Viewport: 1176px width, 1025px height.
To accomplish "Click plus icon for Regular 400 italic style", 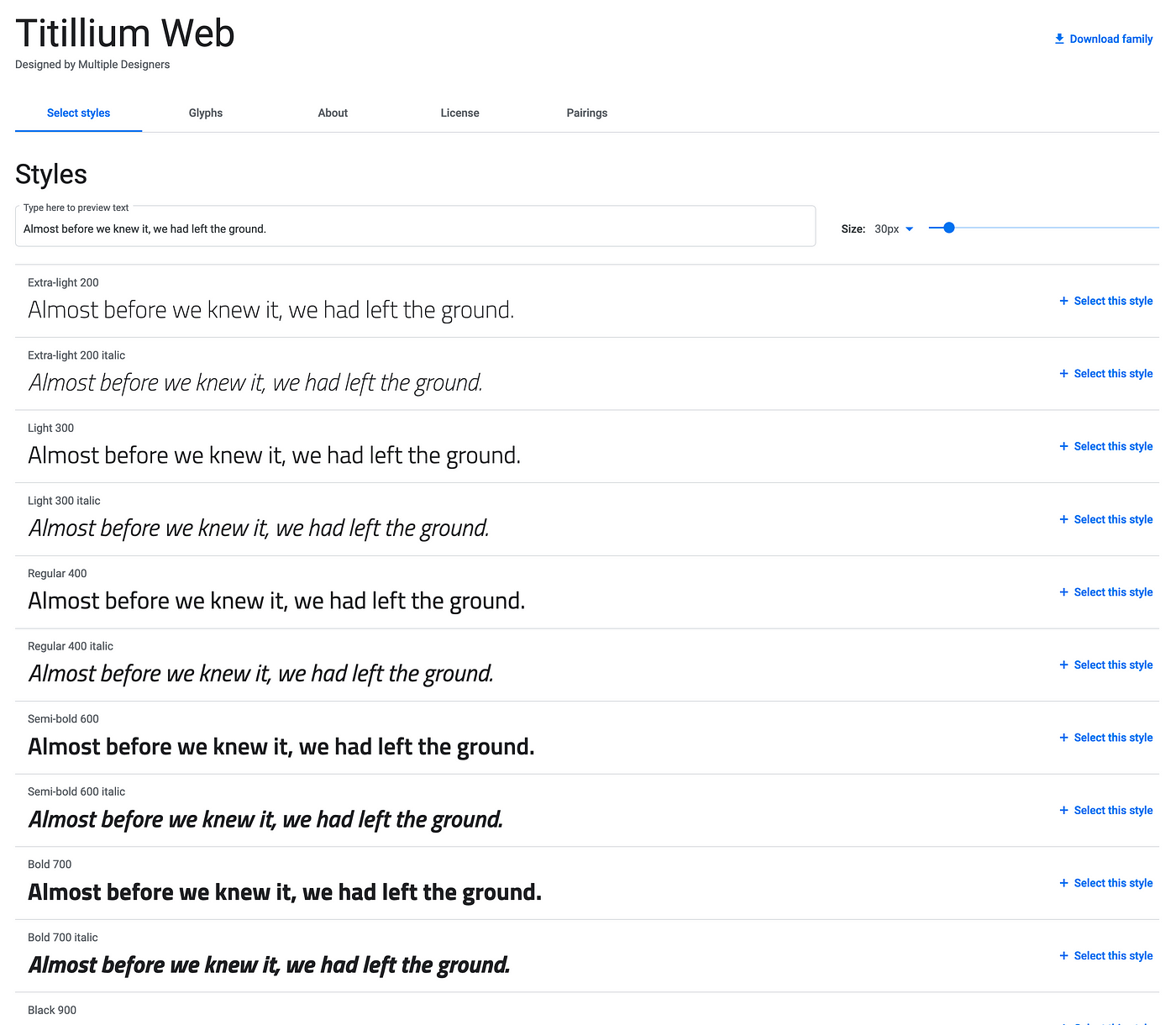I will click(1064, 665).
